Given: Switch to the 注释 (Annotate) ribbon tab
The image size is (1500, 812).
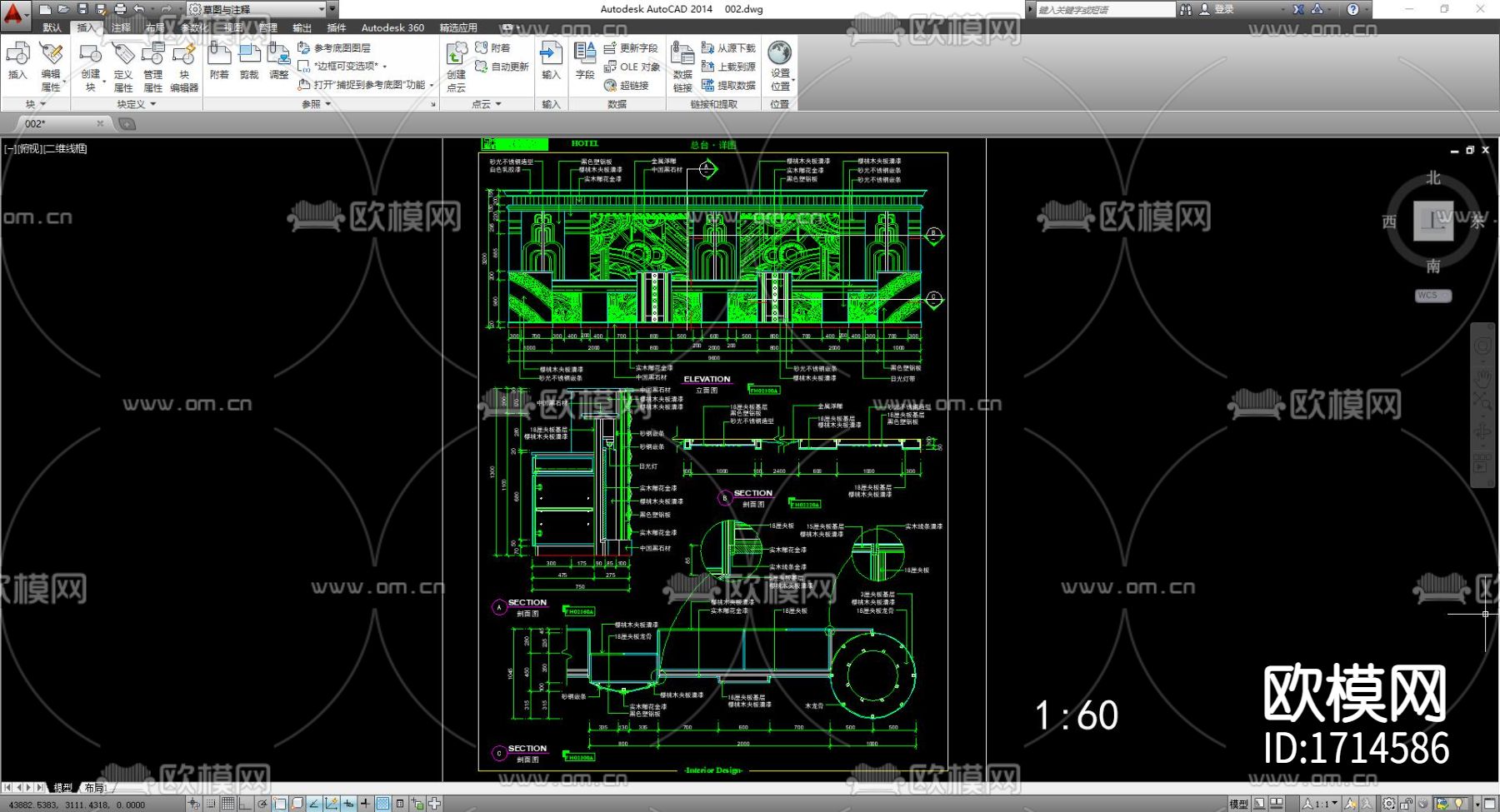Looking at the screenshot, I should click(121, 27).
